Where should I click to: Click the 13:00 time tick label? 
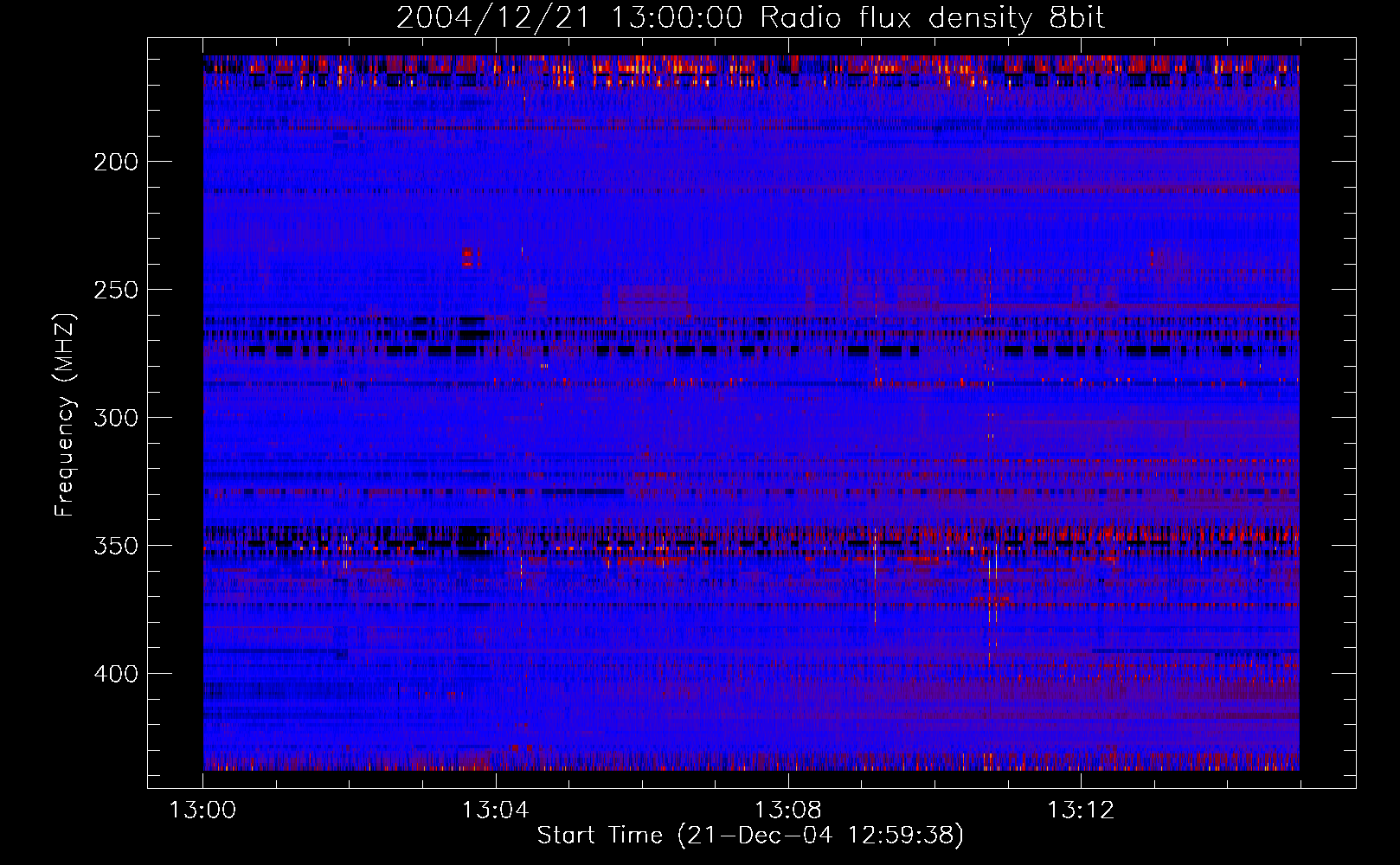click(202, 811)
